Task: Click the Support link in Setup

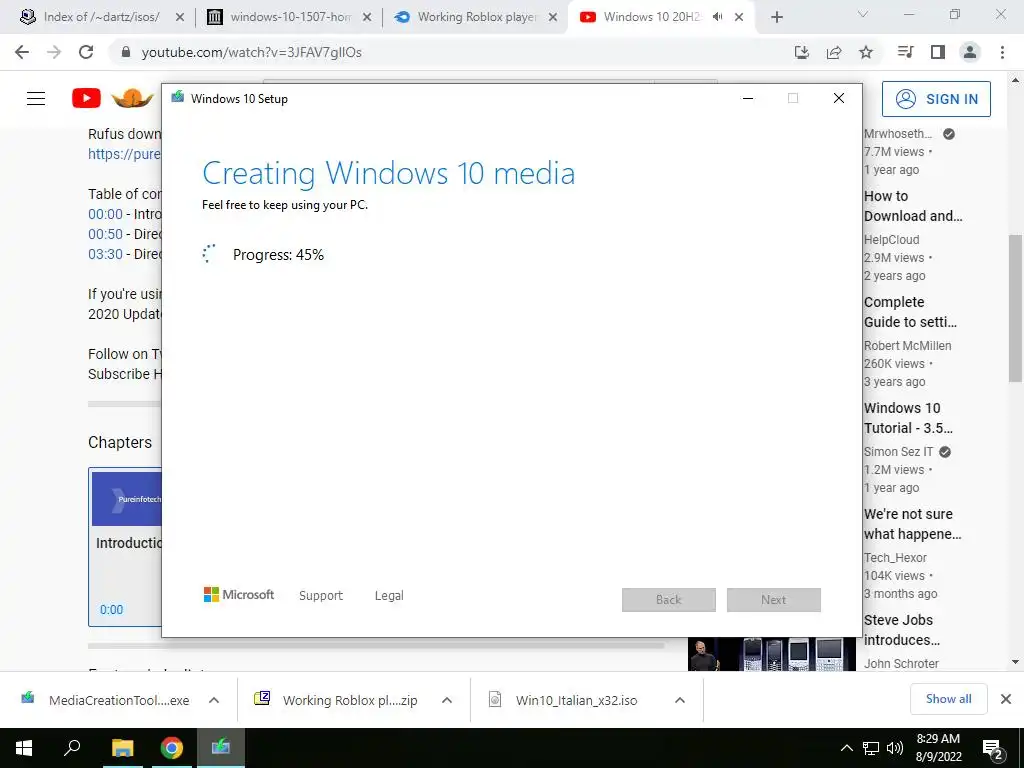Action: (x=321, y=596)
